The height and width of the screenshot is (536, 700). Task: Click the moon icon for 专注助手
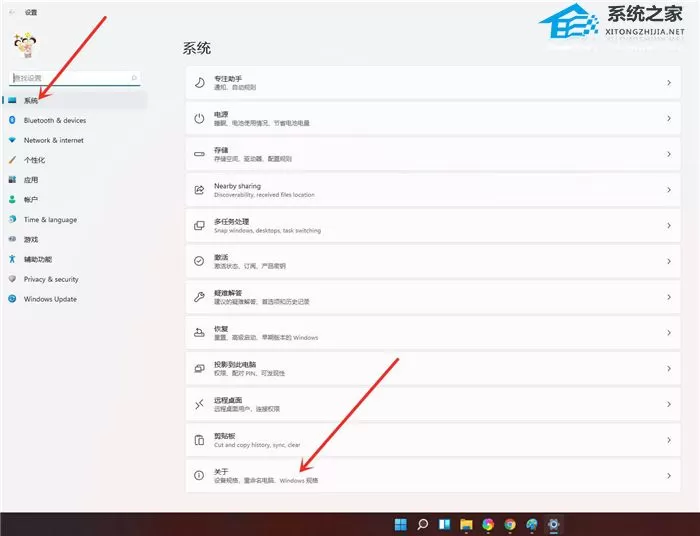coord(200,83)
